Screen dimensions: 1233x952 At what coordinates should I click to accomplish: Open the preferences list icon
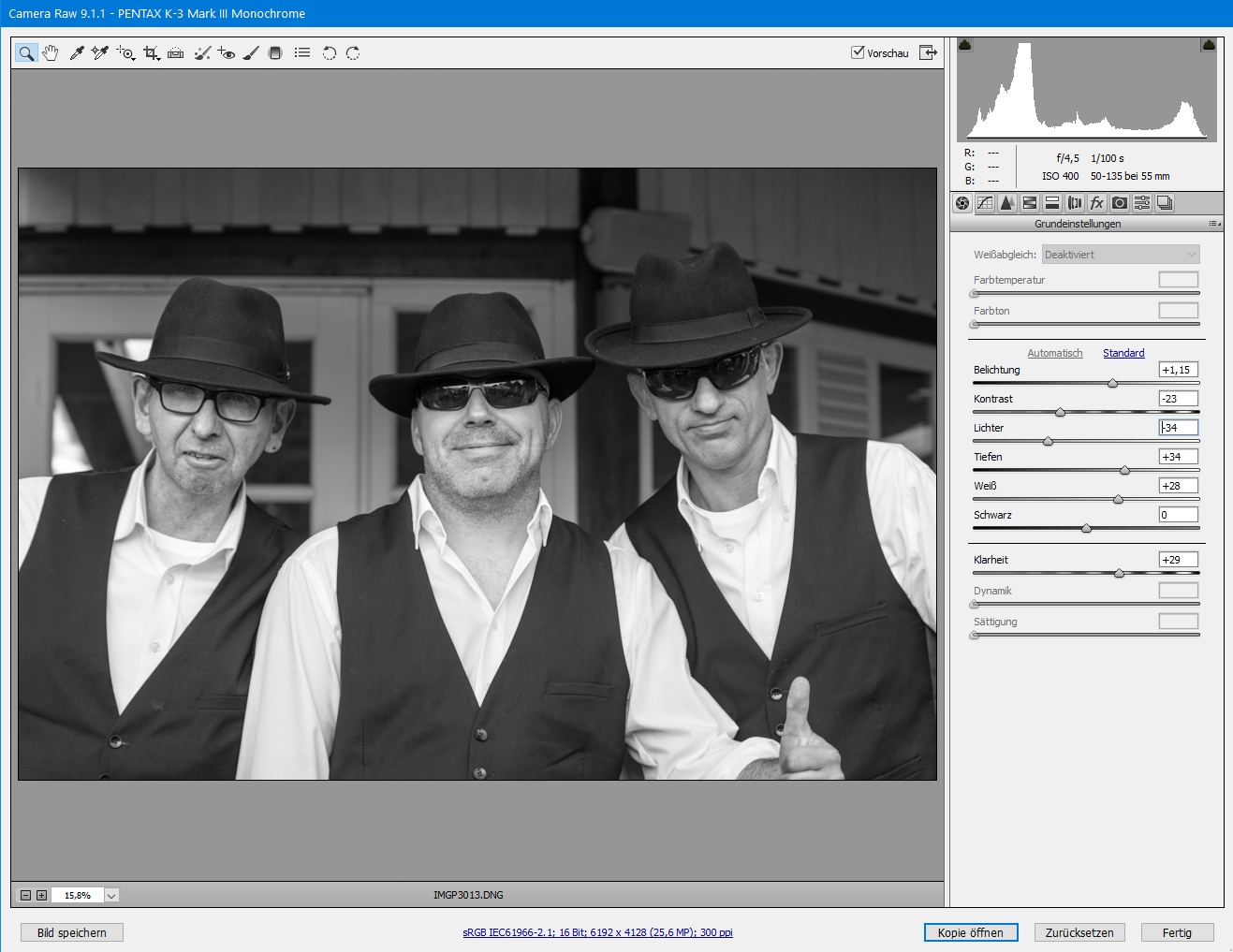302,53
